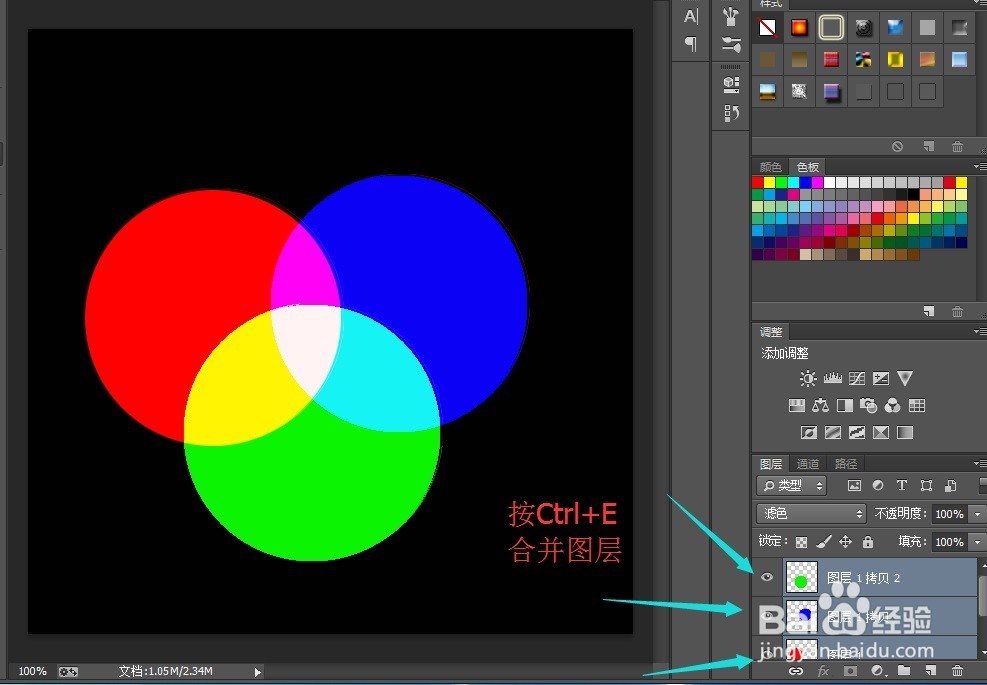Click the 100% zoom level field
The height and width of the screenshot is (685, 987).
click(32, 671)
